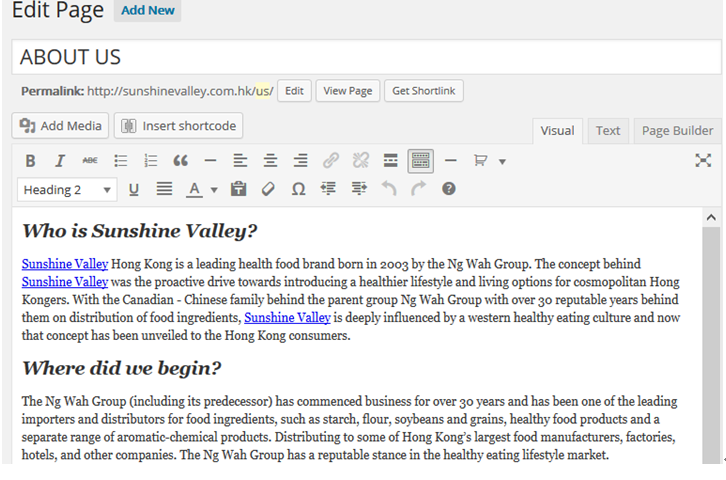
Task: Open the Page Builder tab
Action: 677,131
